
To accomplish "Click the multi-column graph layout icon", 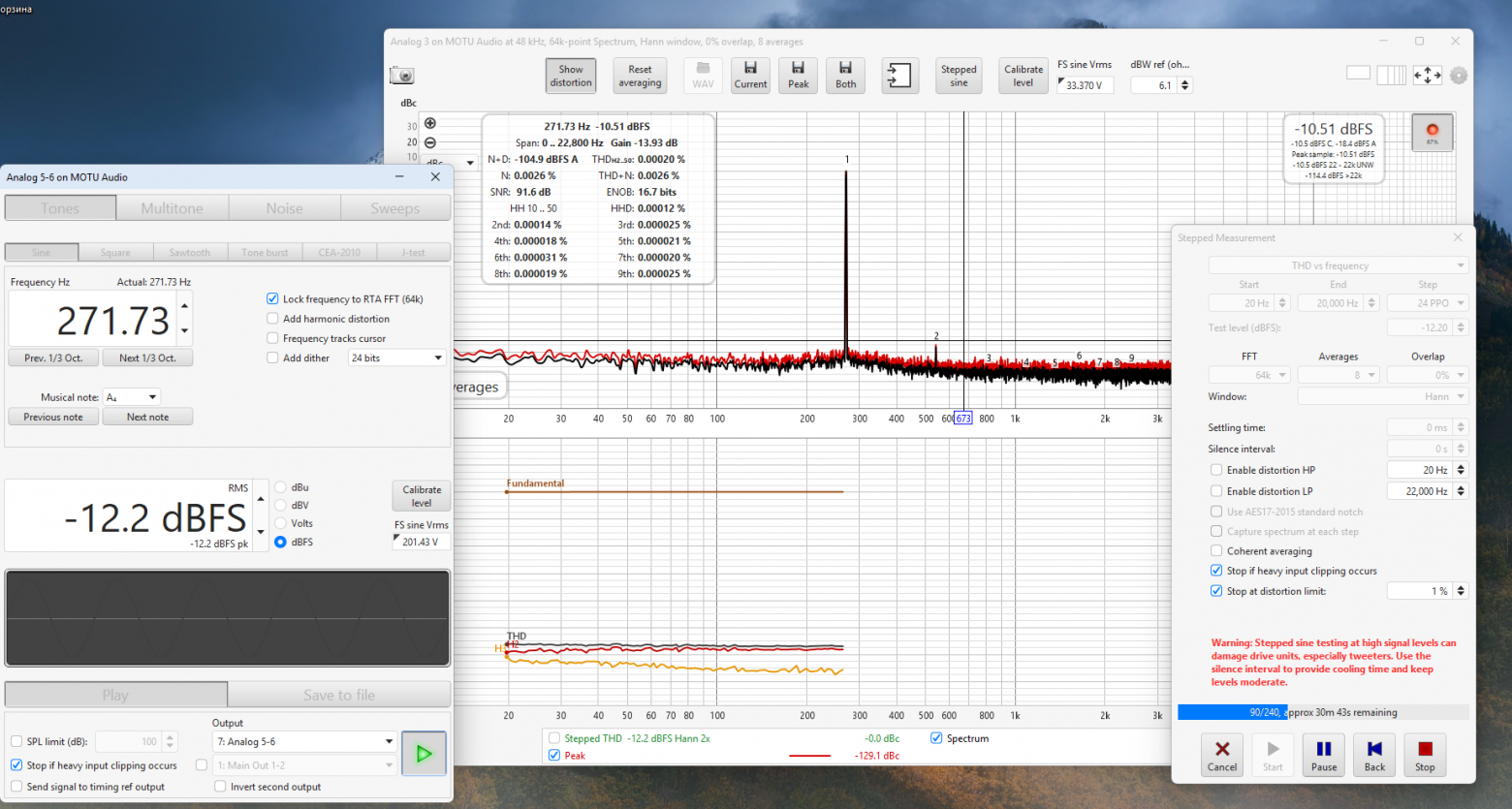I will (x=1391, y=75).
